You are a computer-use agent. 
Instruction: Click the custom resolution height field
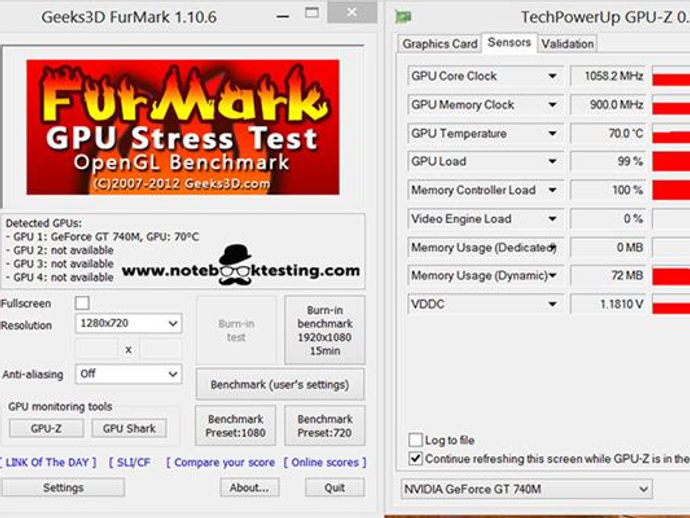tap(161, 349)
